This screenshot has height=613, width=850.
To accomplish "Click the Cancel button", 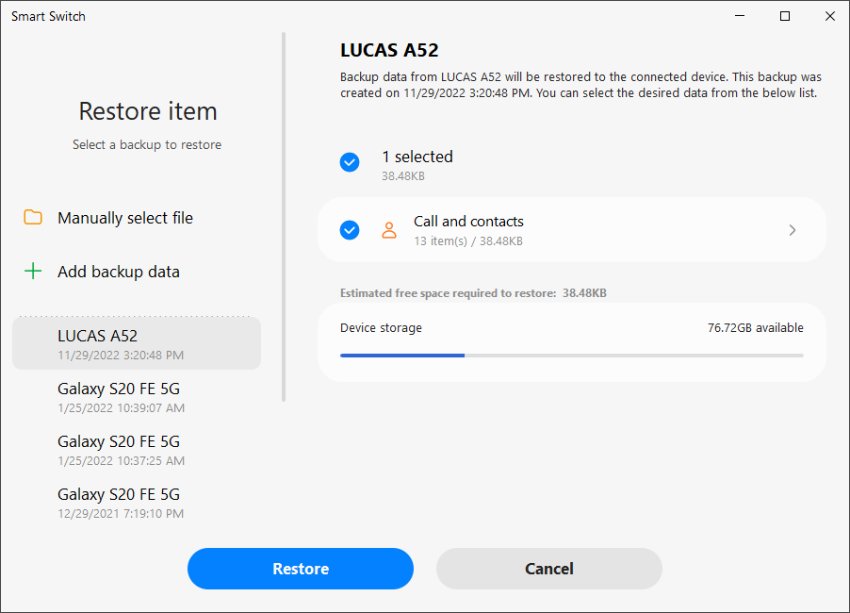I will click(549, 568).
